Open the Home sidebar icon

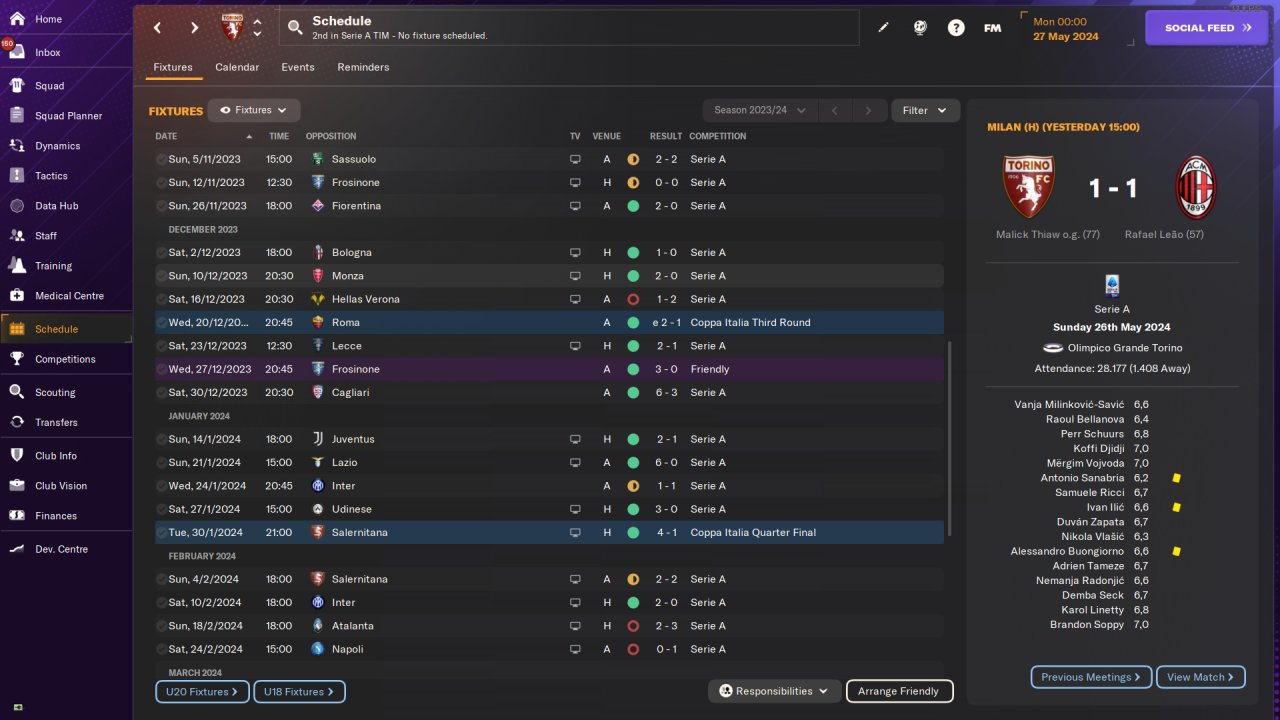point(17,19)
